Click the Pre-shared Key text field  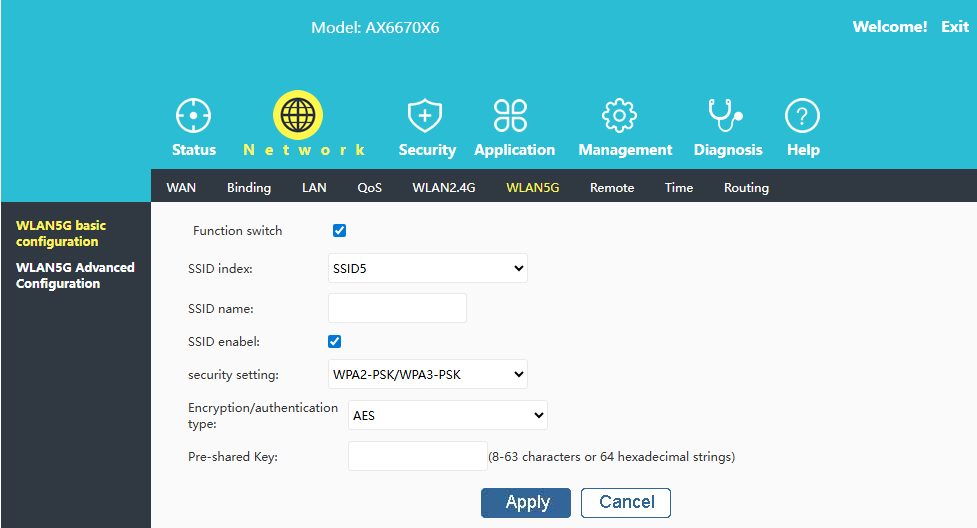tap(417, 457)
